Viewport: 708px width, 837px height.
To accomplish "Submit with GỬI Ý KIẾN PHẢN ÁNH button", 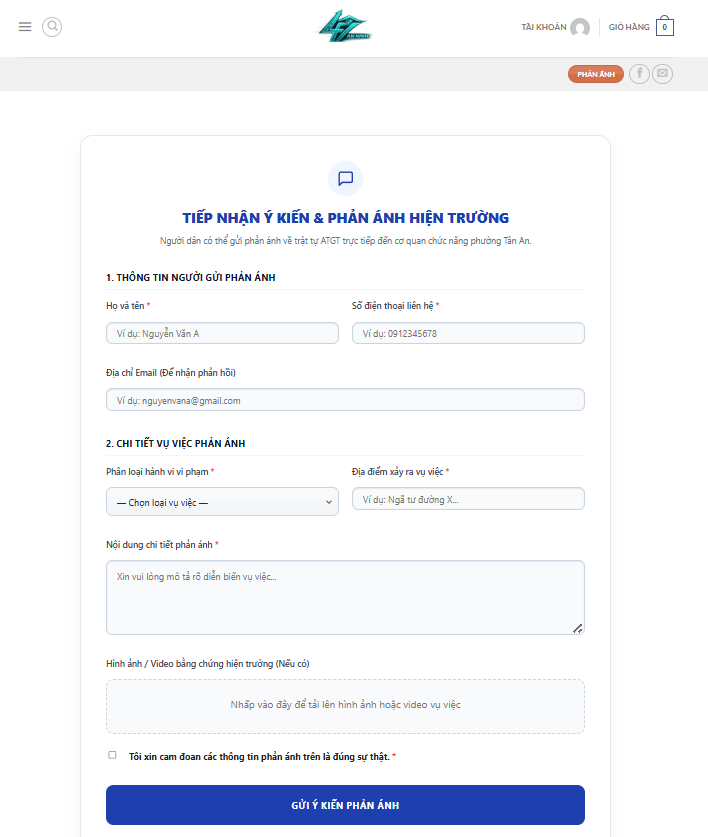I will click(345, 805).
